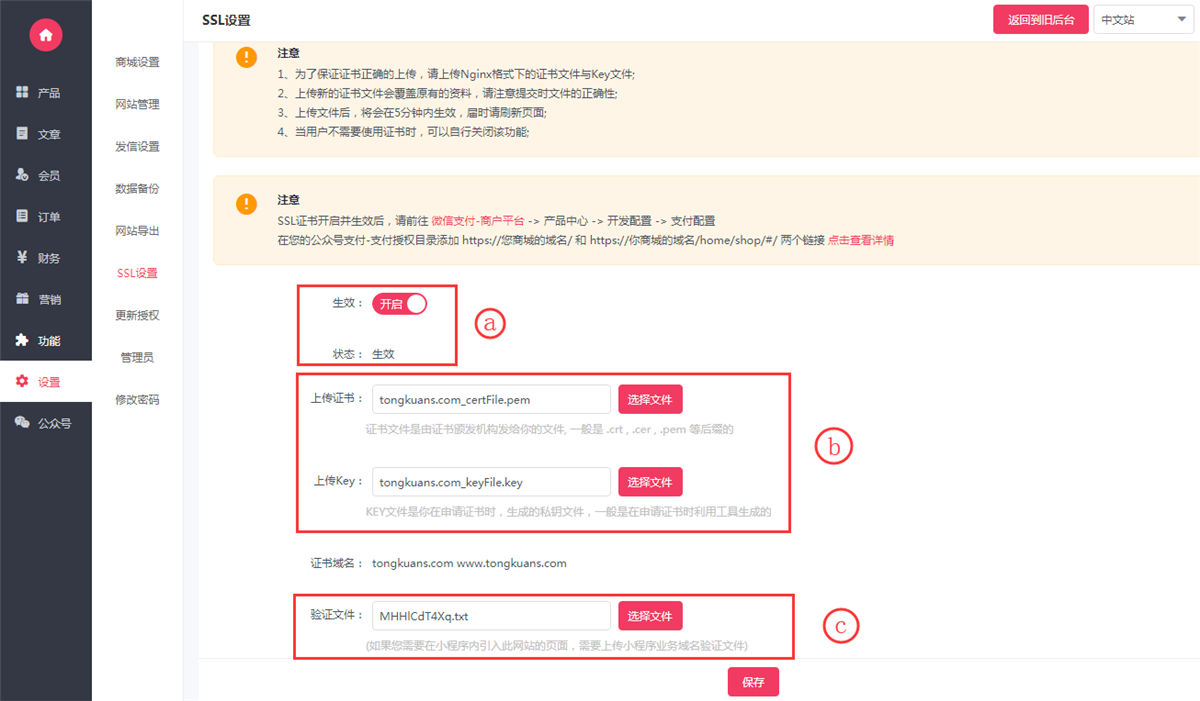
Task: Choose file for 上传Key
Action: (650, 482)
